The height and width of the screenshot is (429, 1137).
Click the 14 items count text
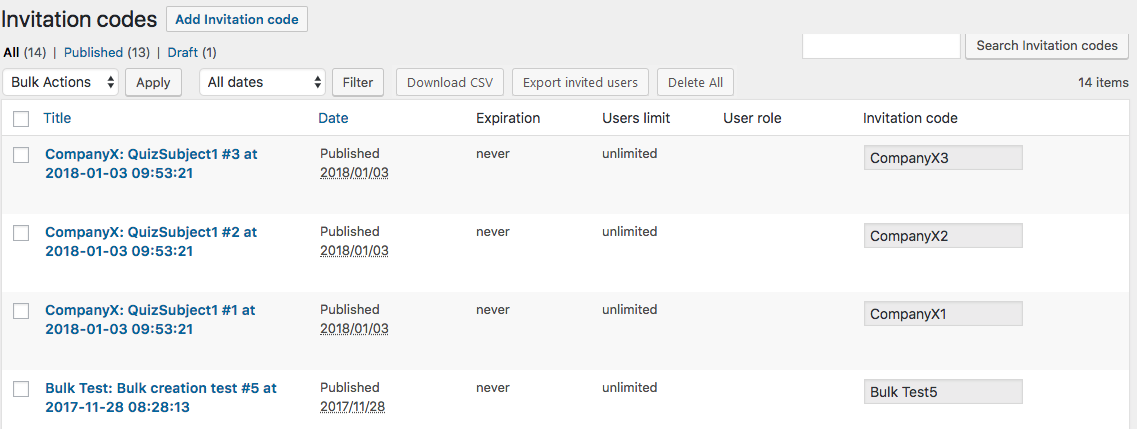(x=1103, y=83)
